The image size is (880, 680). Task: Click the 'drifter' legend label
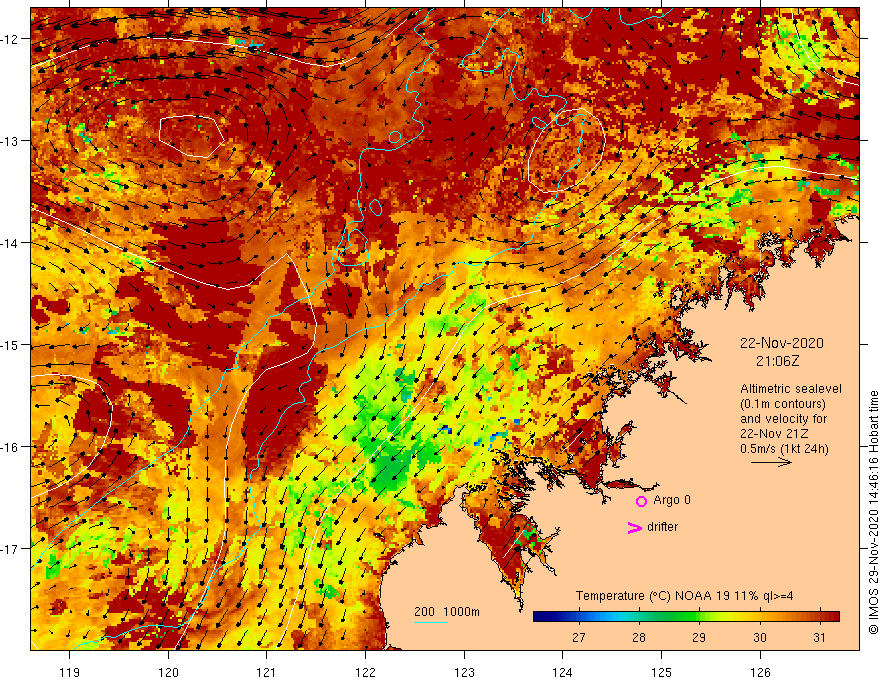coord(662,527)
